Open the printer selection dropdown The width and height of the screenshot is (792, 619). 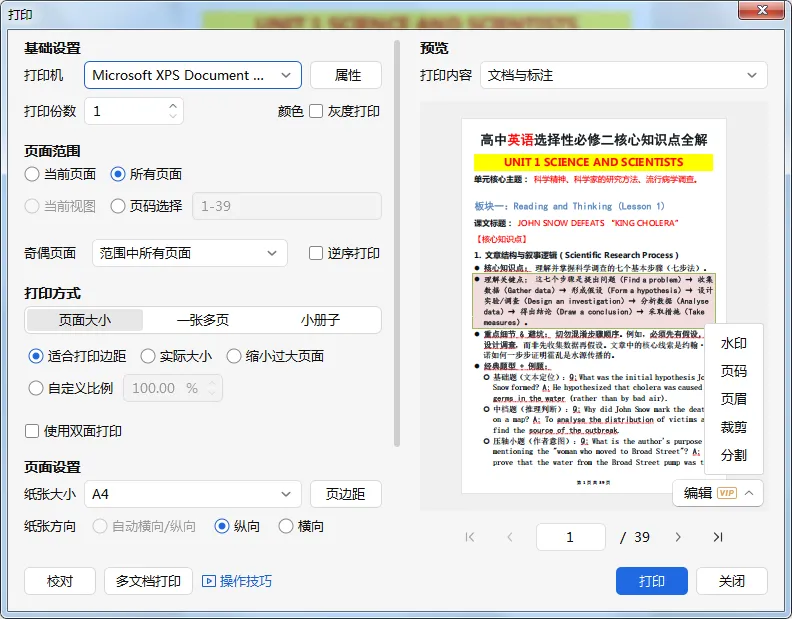[x=193, y=75]
